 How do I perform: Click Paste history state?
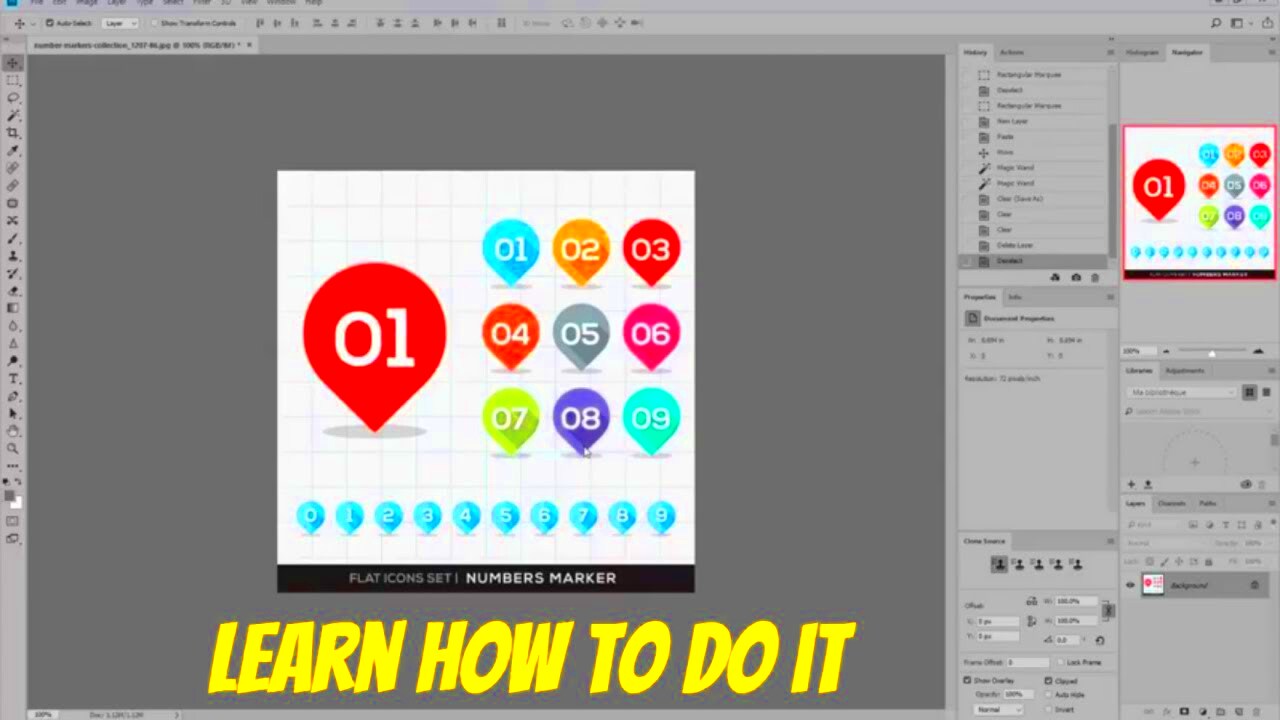coord(1005,136)
